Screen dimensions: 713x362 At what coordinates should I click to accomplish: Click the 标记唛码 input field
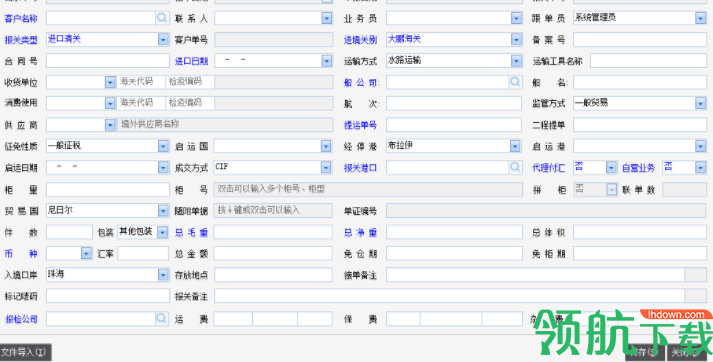coord(108,296)
